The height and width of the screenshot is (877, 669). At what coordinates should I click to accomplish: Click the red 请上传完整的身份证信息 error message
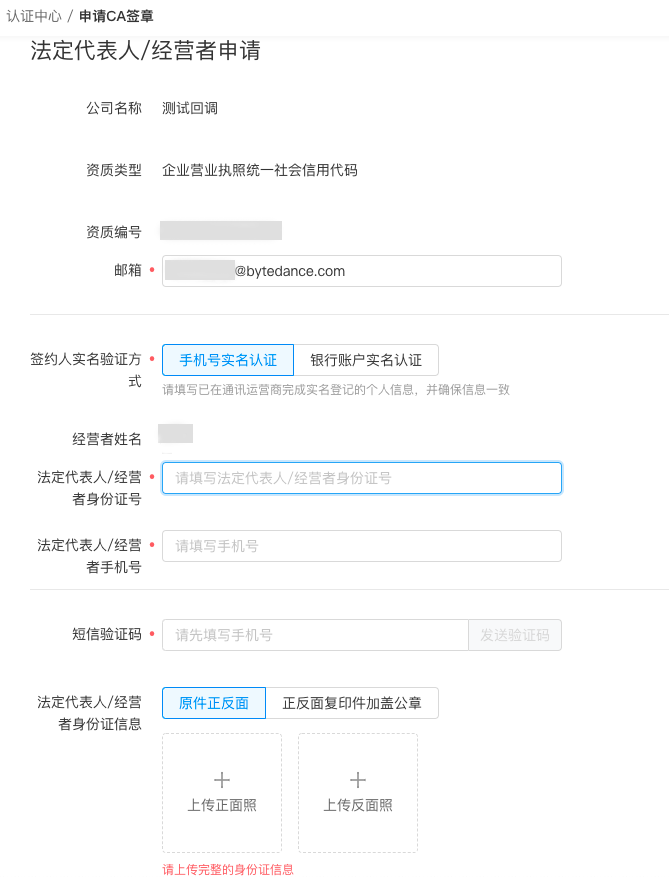coord(228,869)
